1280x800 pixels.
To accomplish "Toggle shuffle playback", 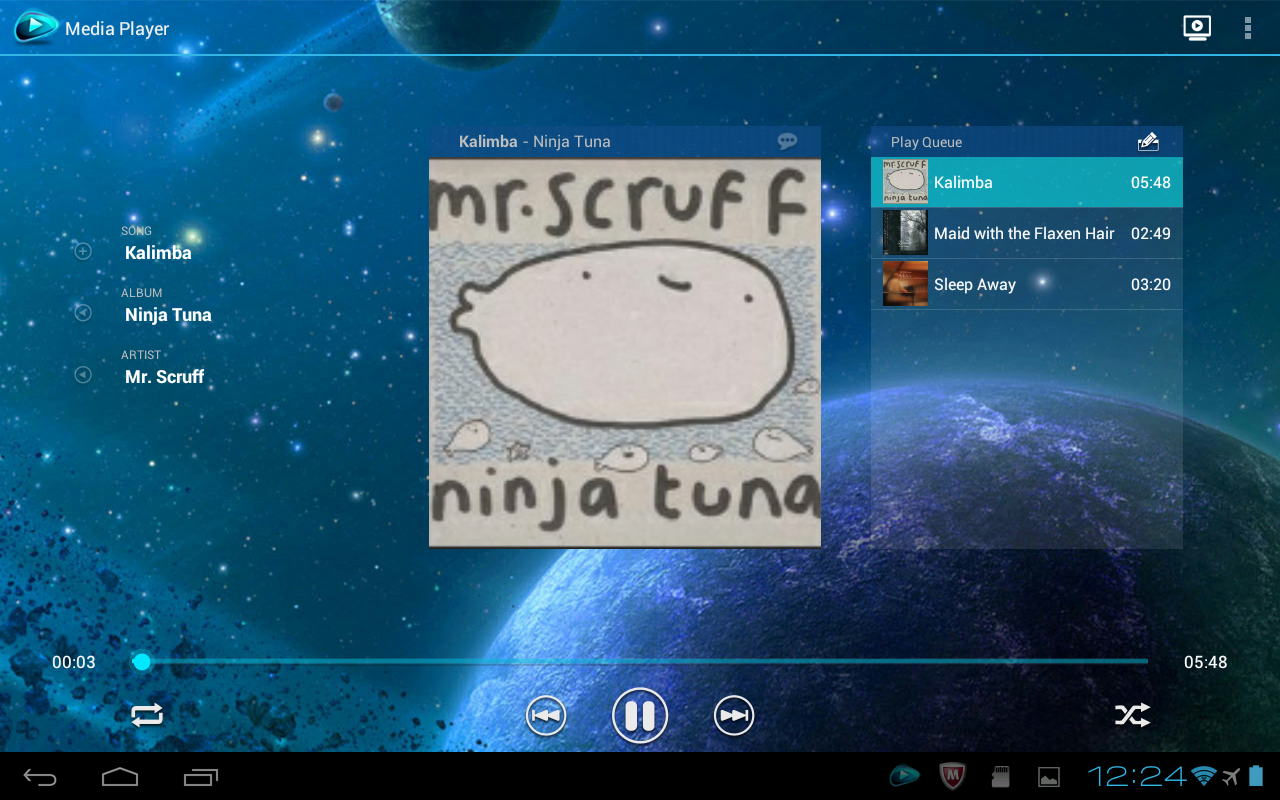I will coord(1133,715).
